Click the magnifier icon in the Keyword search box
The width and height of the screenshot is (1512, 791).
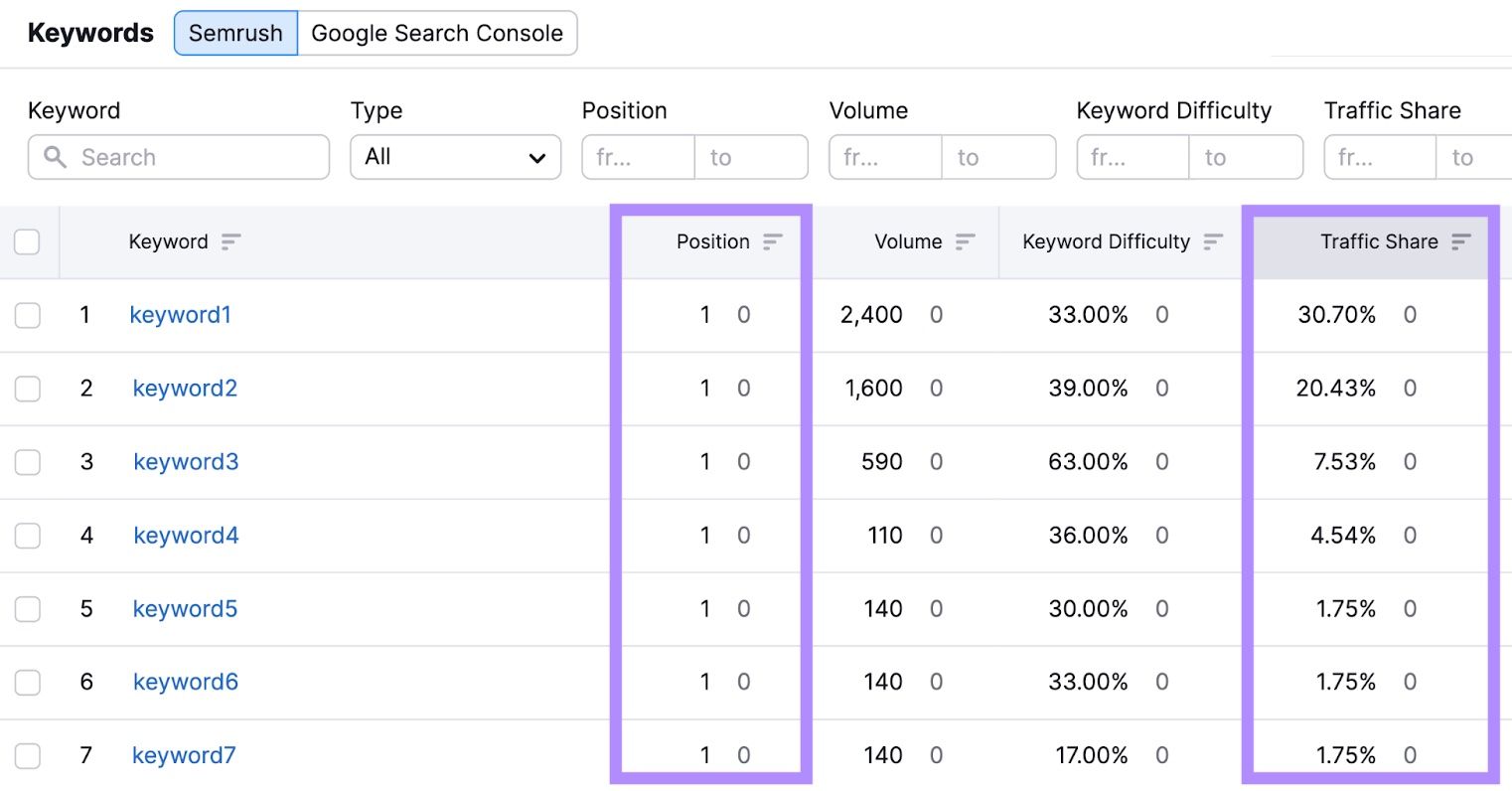click(x=54, y=157)
